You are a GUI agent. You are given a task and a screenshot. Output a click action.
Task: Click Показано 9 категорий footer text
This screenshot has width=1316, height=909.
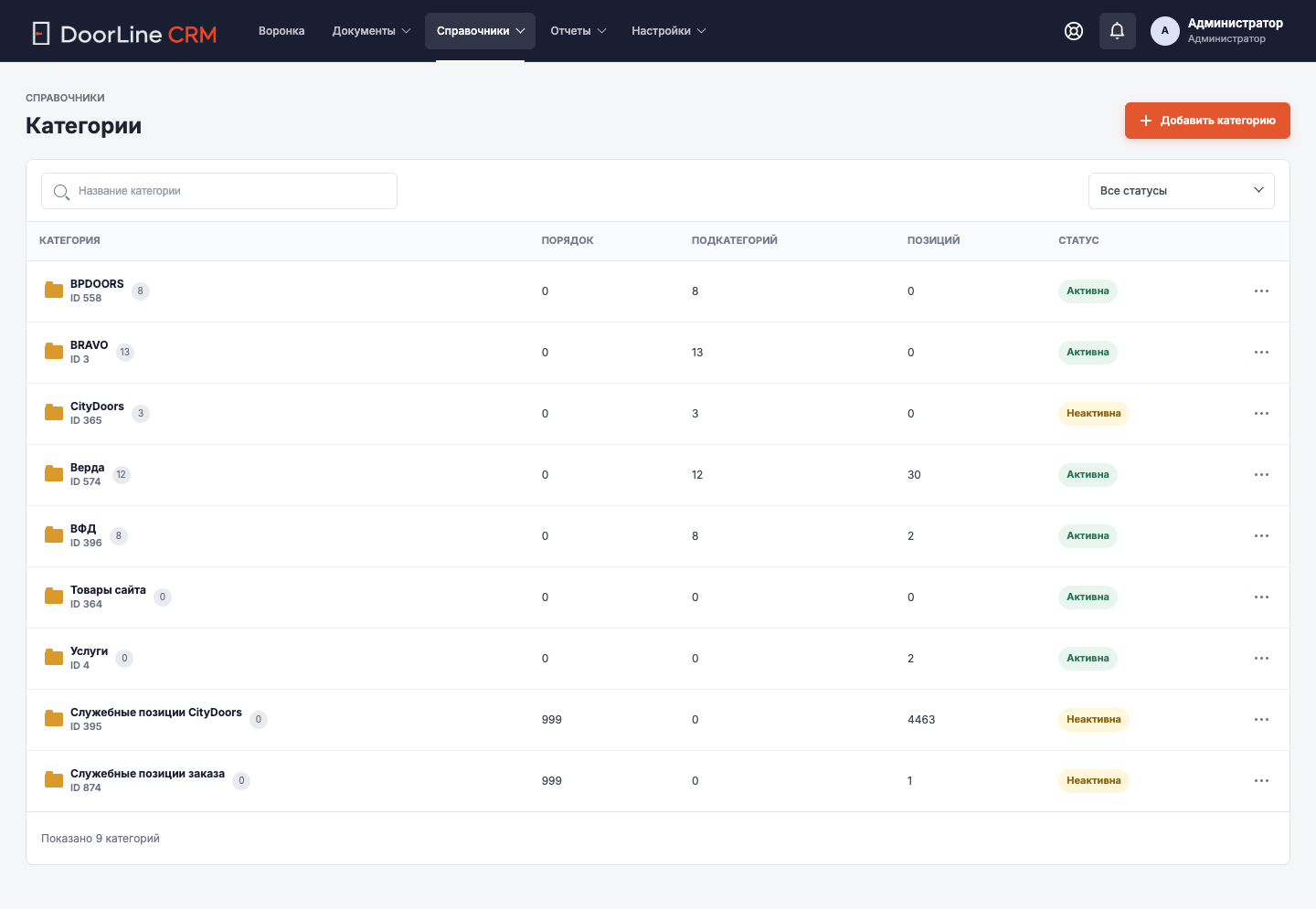[x=101, y=839]
